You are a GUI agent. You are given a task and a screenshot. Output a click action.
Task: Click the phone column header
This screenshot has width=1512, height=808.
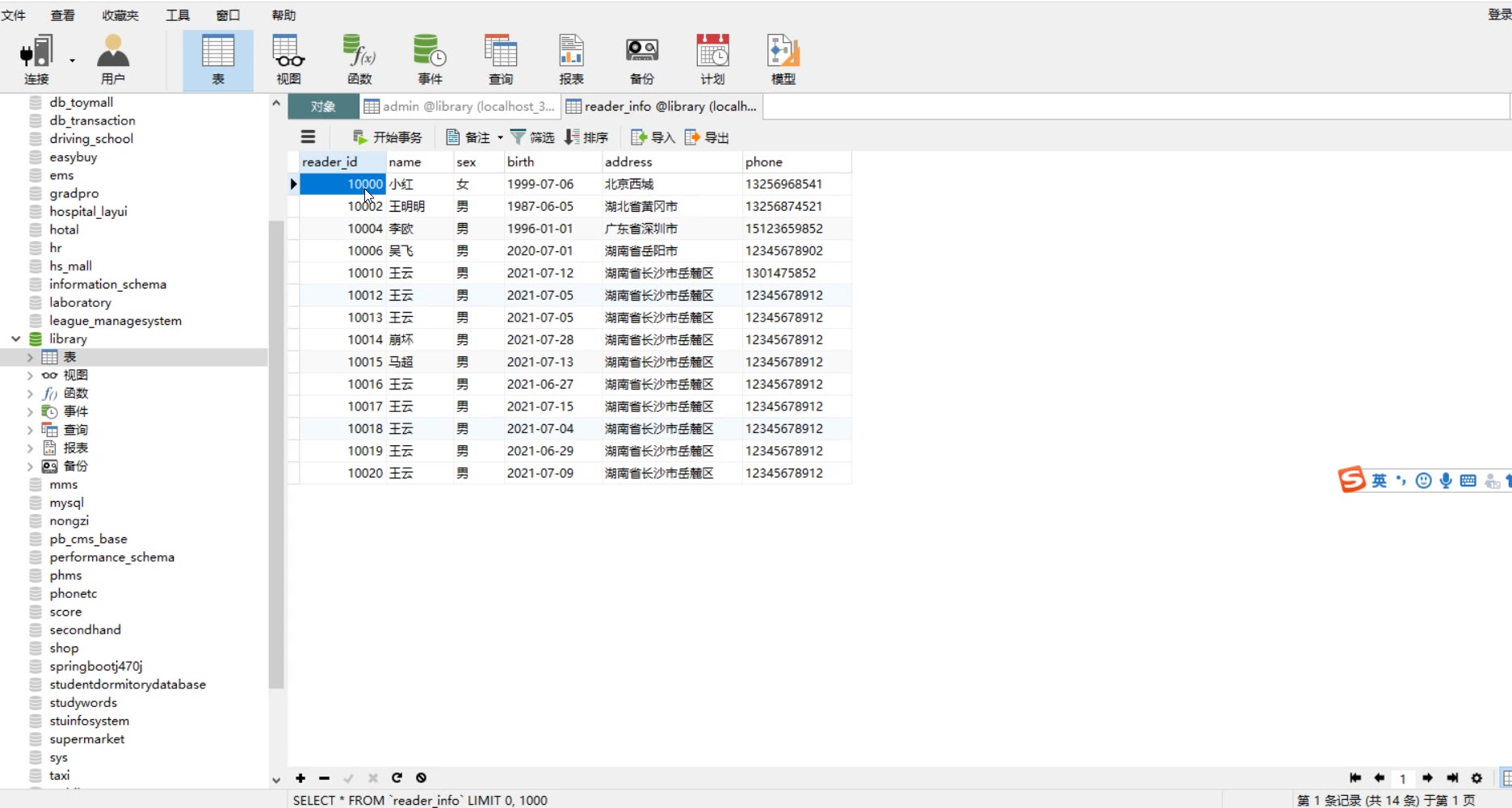(796, 162)
